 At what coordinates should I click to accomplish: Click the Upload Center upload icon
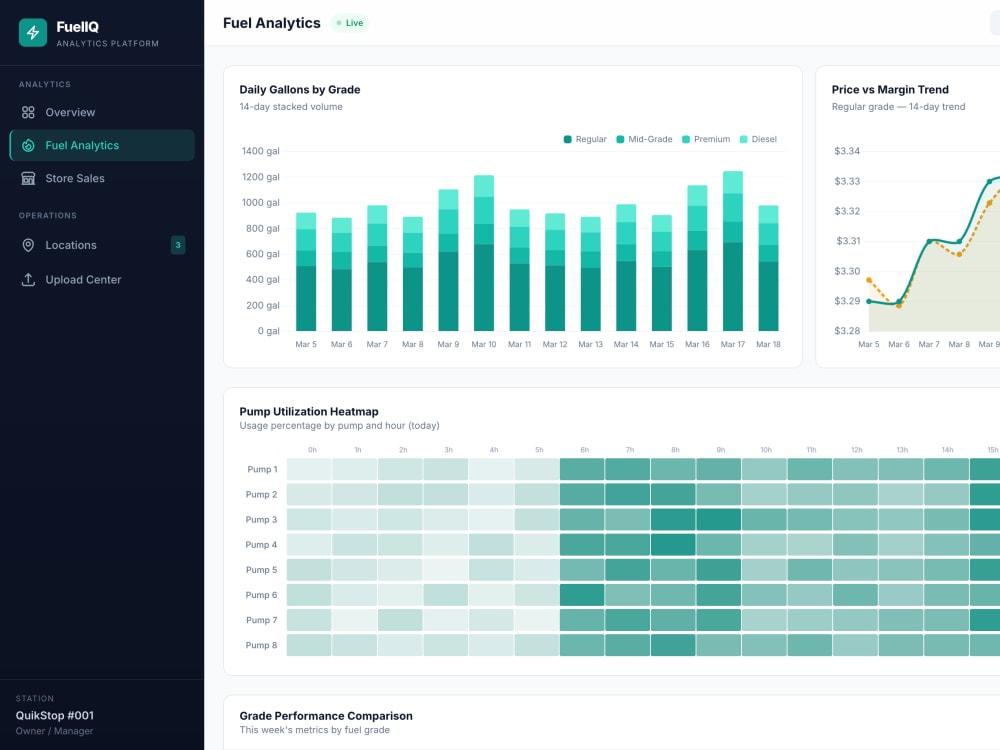tap(28, 279)
